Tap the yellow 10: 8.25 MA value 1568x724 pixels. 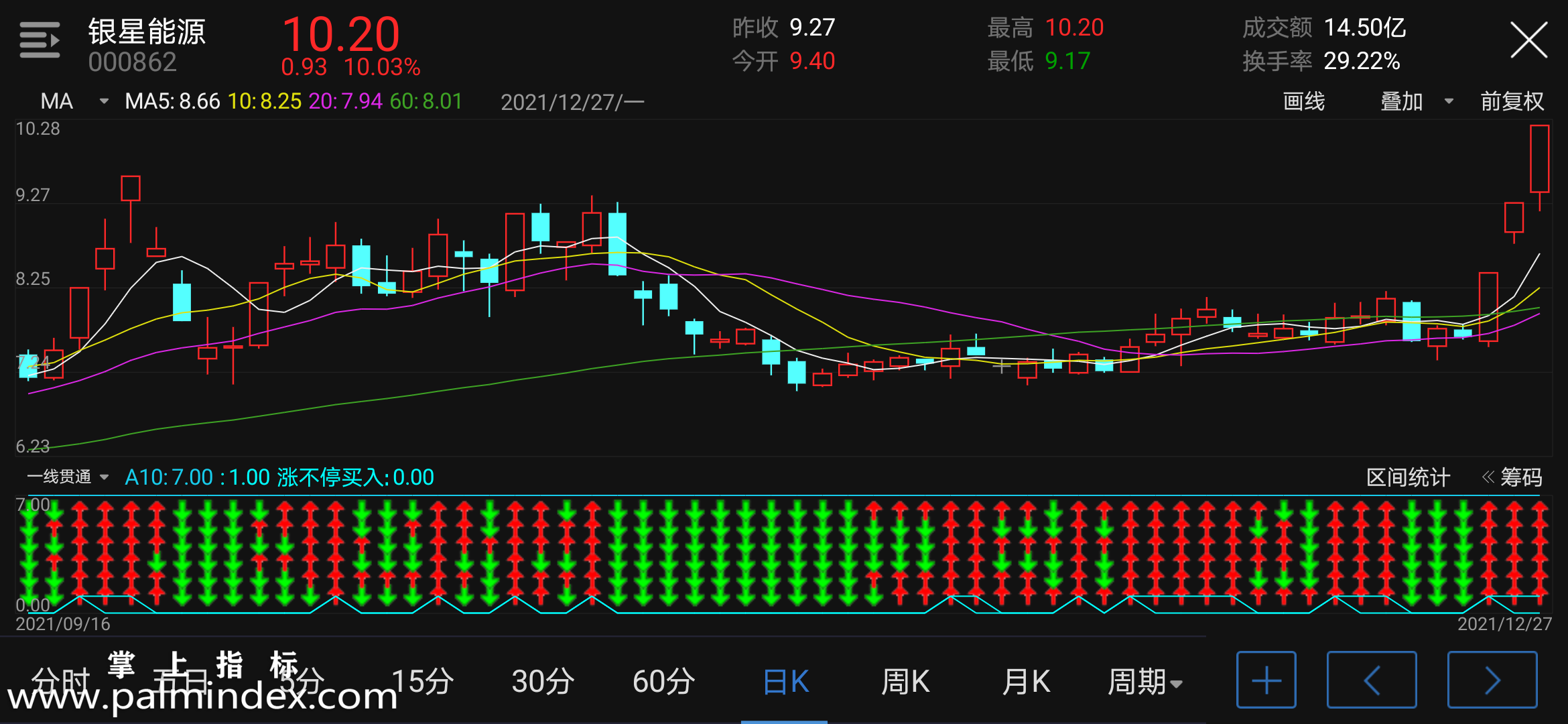point(265,101)
